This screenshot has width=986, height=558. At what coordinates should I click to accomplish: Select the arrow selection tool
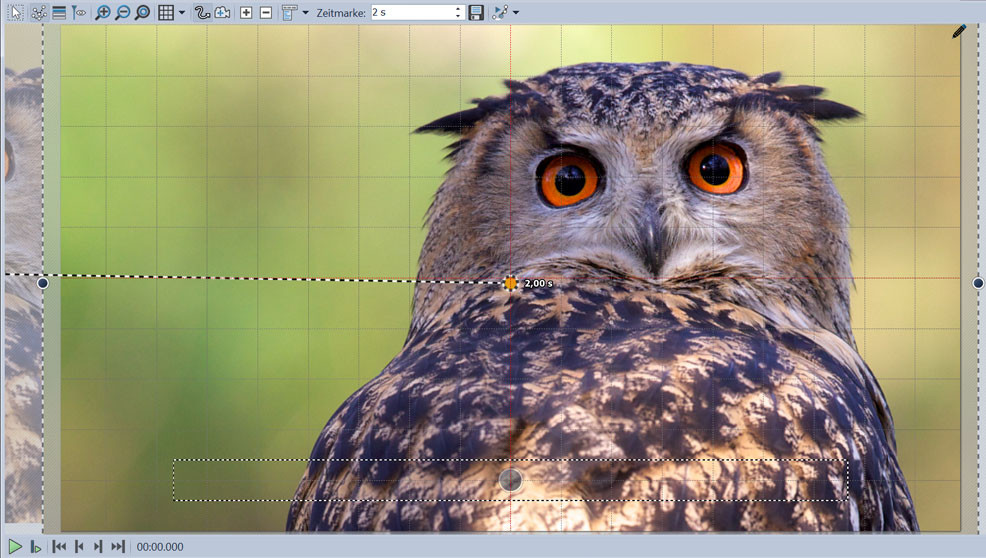[x=16, y=13]
